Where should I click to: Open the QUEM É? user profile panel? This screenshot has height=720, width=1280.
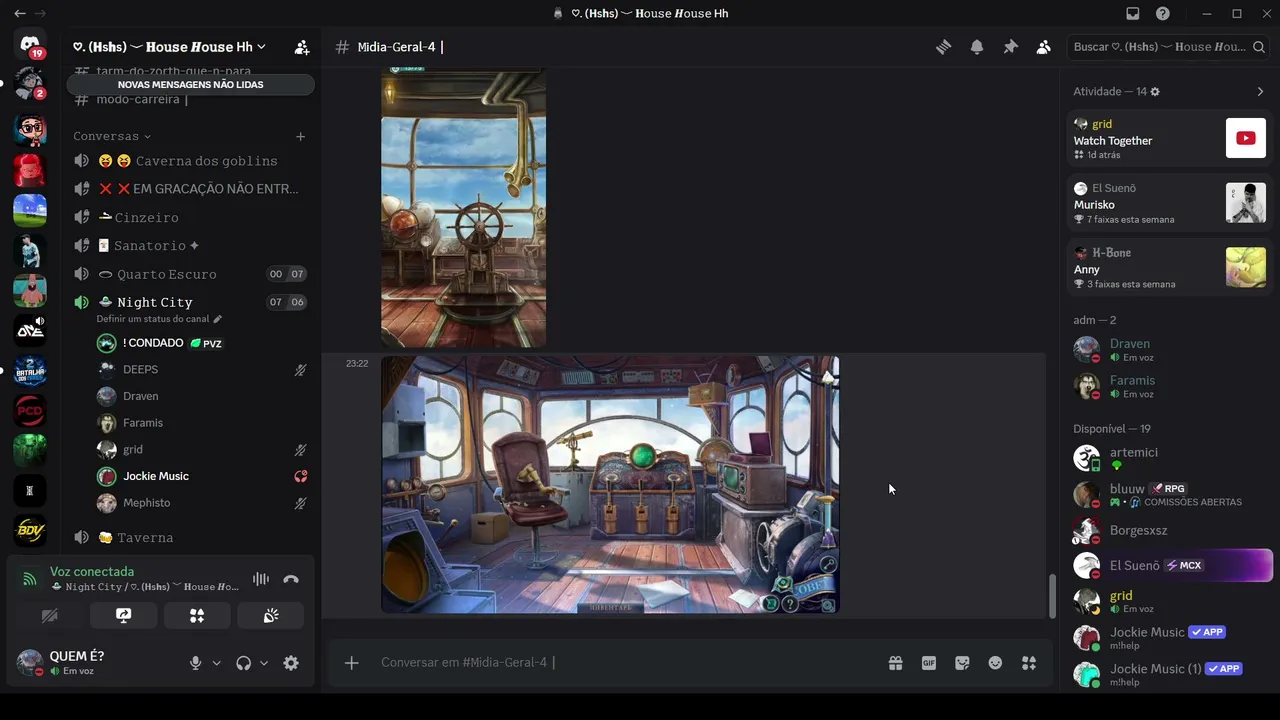(x=96, y=663)
